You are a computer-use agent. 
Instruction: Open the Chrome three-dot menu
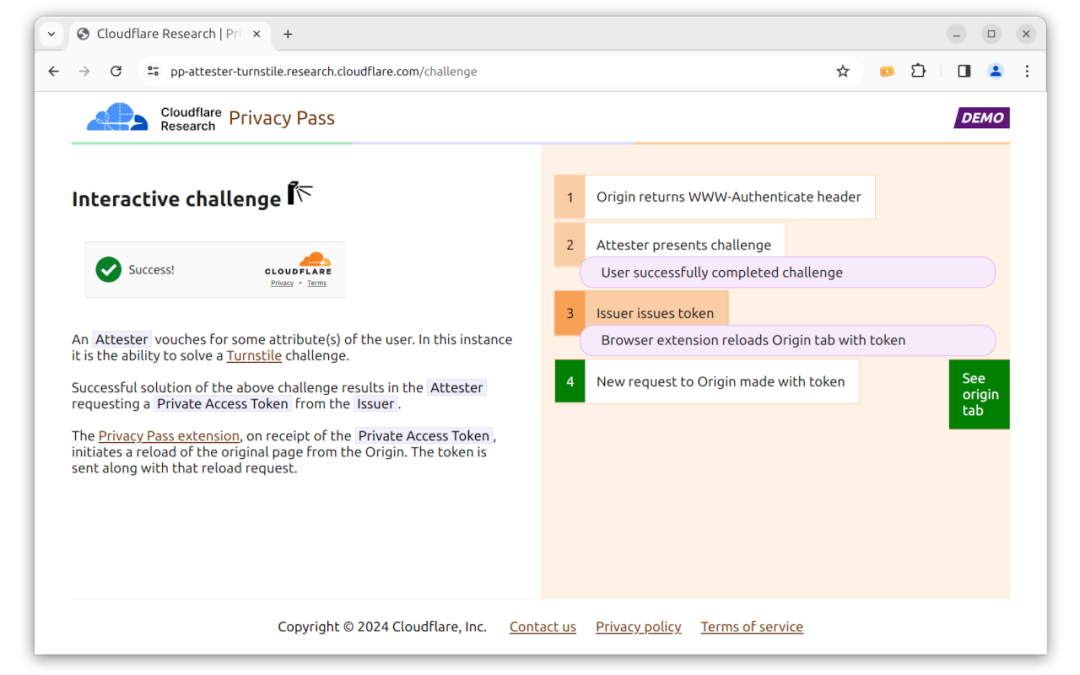click(1027, 71)
